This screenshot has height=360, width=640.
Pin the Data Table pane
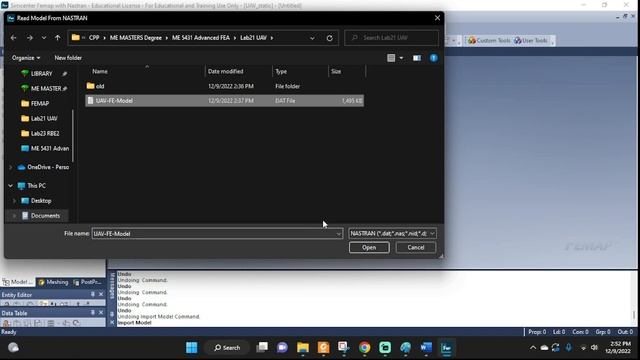point(93,313)
